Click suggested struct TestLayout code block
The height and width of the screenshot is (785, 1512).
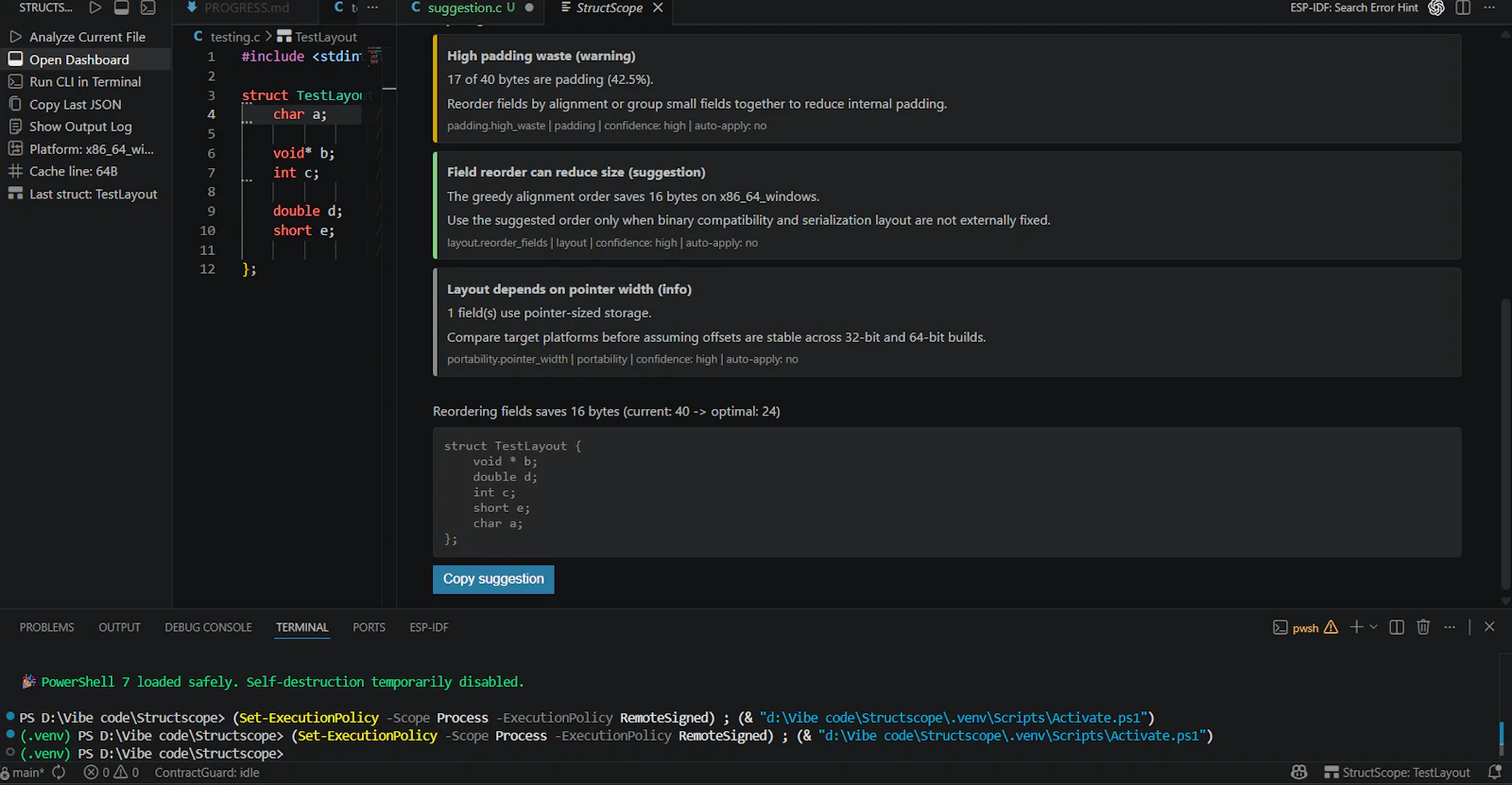tap(947, 492)
